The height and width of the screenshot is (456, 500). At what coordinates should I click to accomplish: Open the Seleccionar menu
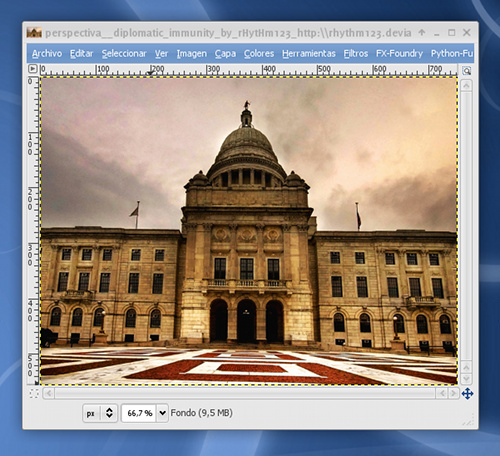(x=124, y=53)
